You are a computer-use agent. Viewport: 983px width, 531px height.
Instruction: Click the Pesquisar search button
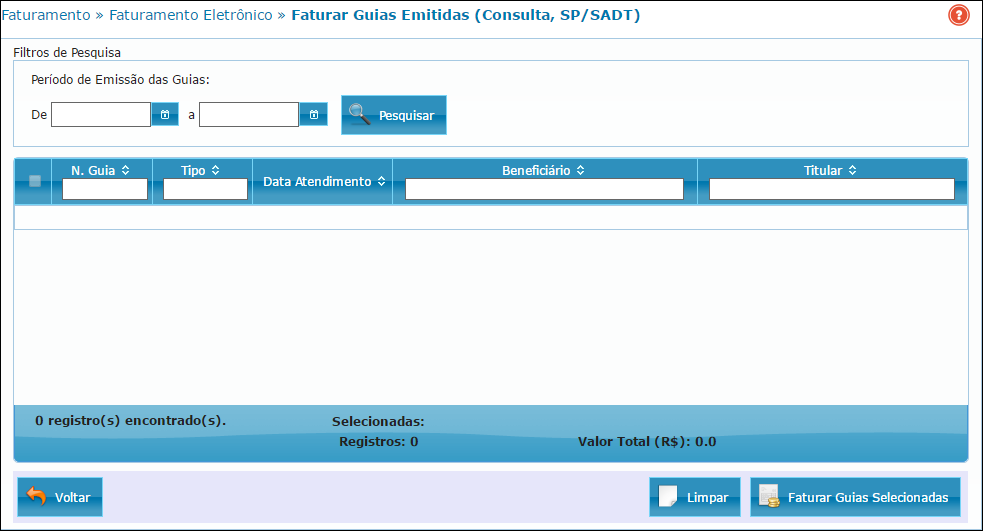point(393,115)
